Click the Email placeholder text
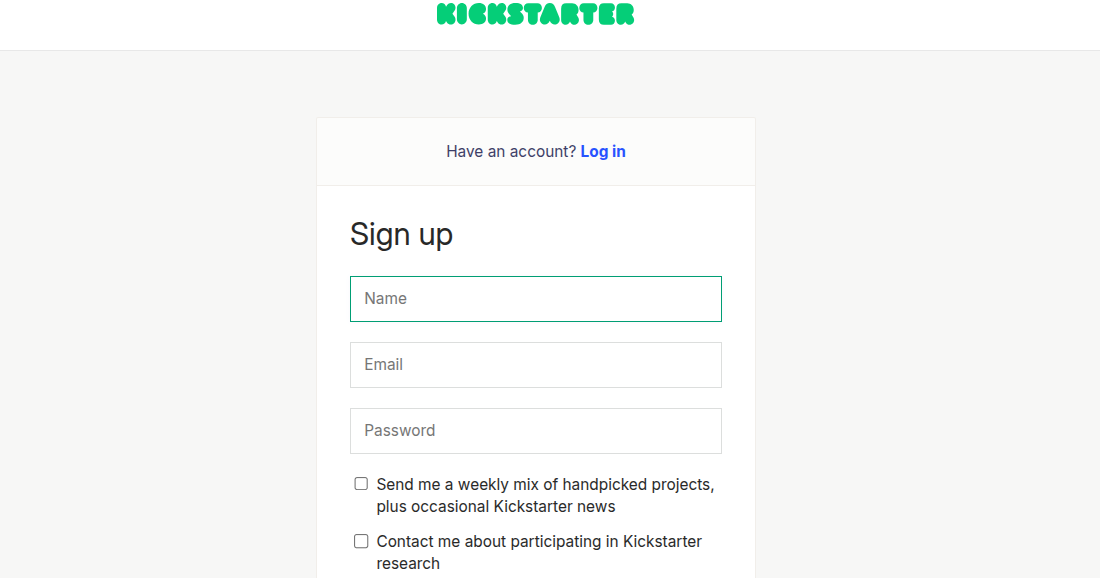The image size is (1100, 578). 383,365
